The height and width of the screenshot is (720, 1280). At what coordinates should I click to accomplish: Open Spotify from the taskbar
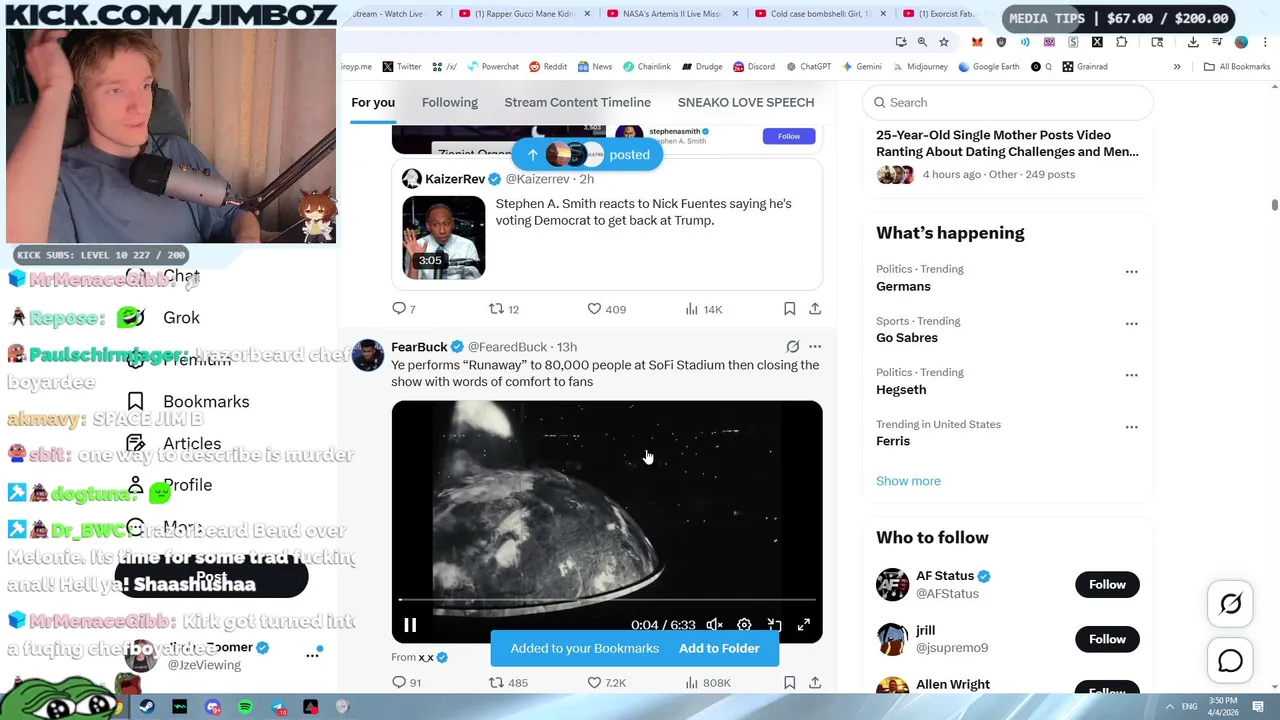pyautogui.click(x=245, y=707)
